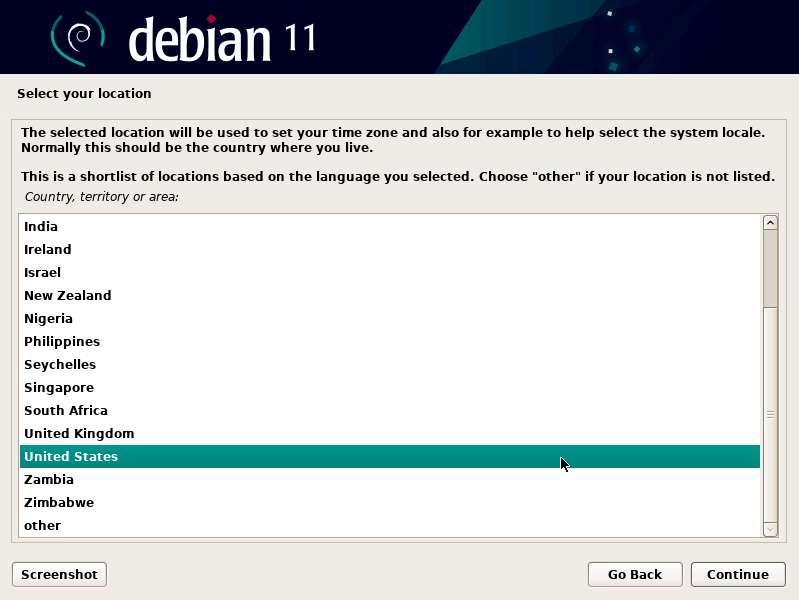The height and width of the screenshot is (600, 799).
Task: Select India from the country list
Action: (41, 226)
